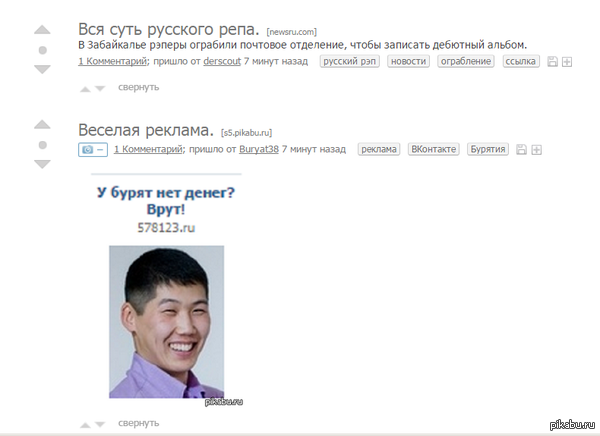Click the ad address 578123.ru
Viewport: 600px width, 436px height.
pos(166,228)
